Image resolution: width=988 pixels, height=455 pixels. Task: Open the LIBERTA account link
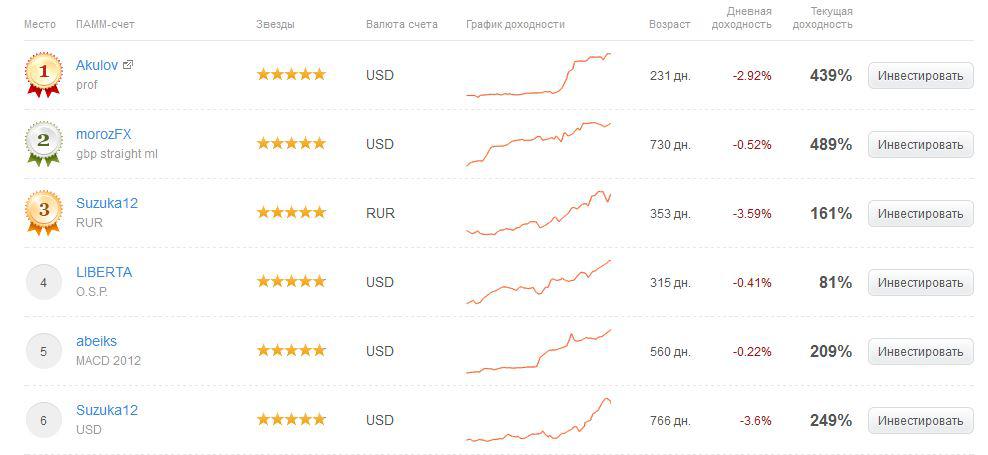pyautogui.click(x=104, y=272)
